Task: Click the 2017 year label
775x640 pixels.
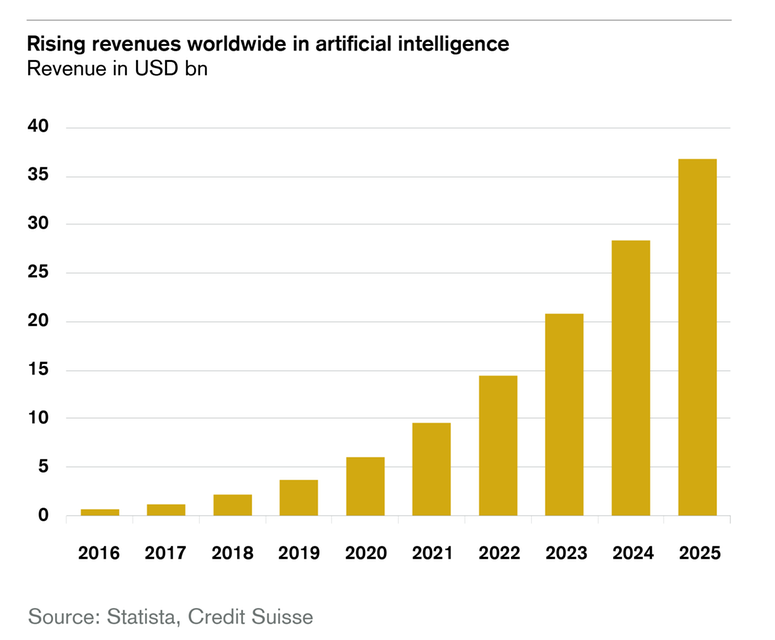Action: pos(166,552)
